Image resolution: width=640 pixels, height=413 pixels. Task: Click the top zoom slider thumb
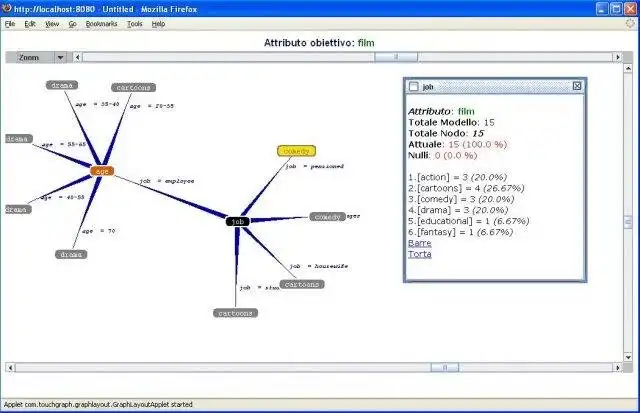pos(396,58)
